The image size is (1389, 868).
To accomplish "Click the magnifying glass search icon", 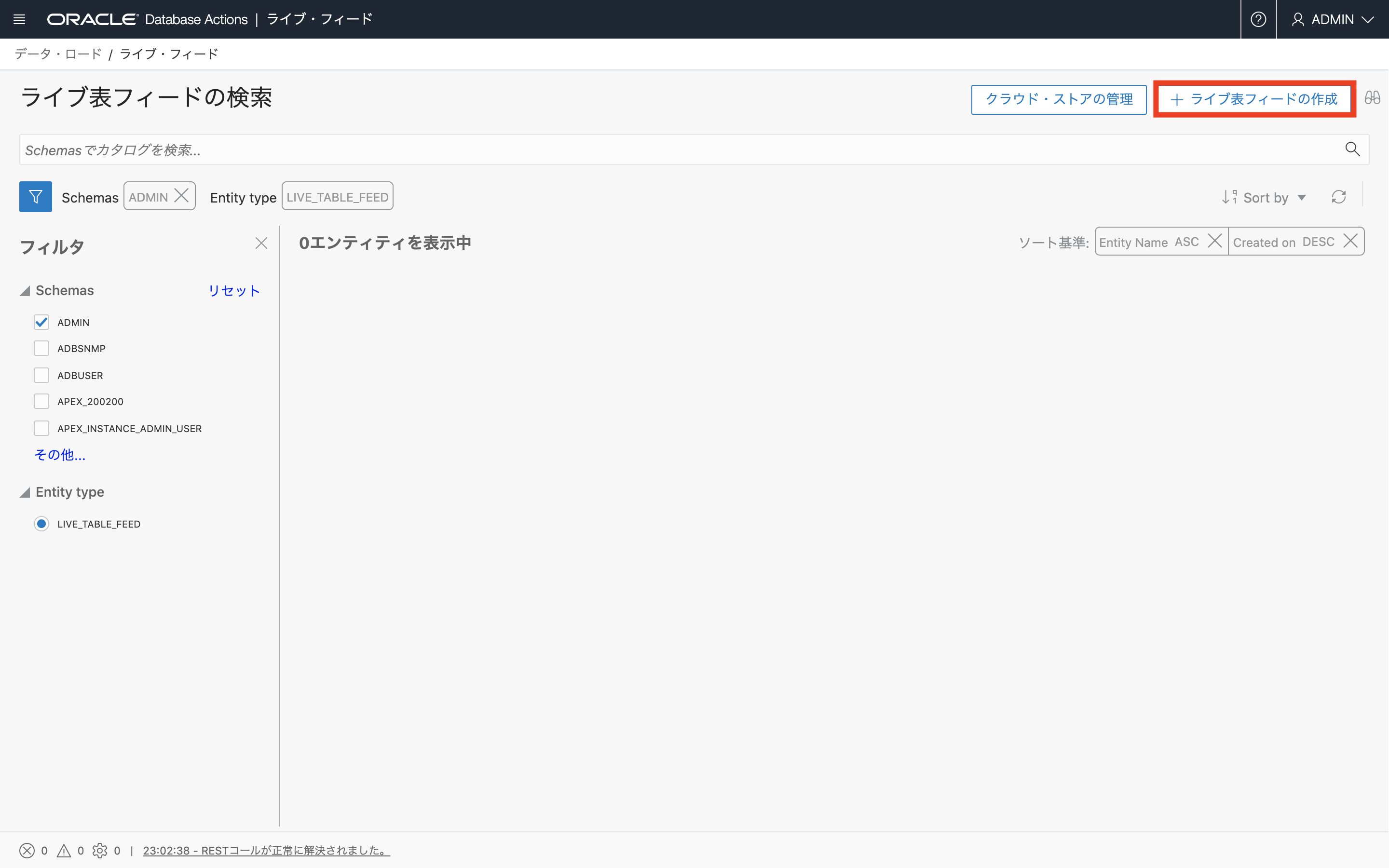I will coord(1352,149).
